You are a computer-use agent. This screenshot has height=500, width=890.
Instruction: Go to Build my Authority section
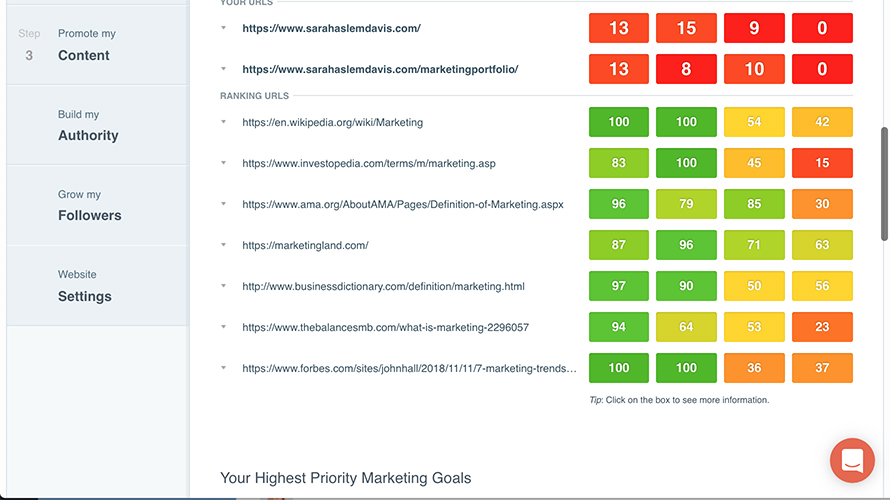88,126
